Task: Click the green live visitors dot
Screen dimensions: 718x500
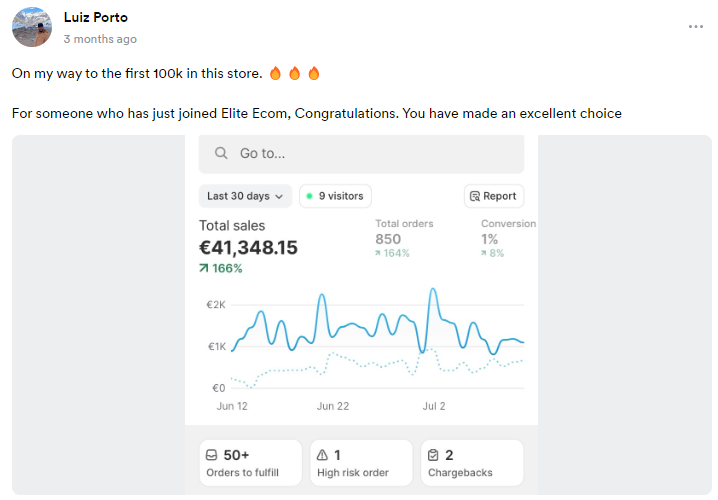Action: pyautogui.click(x=309, y=196)
